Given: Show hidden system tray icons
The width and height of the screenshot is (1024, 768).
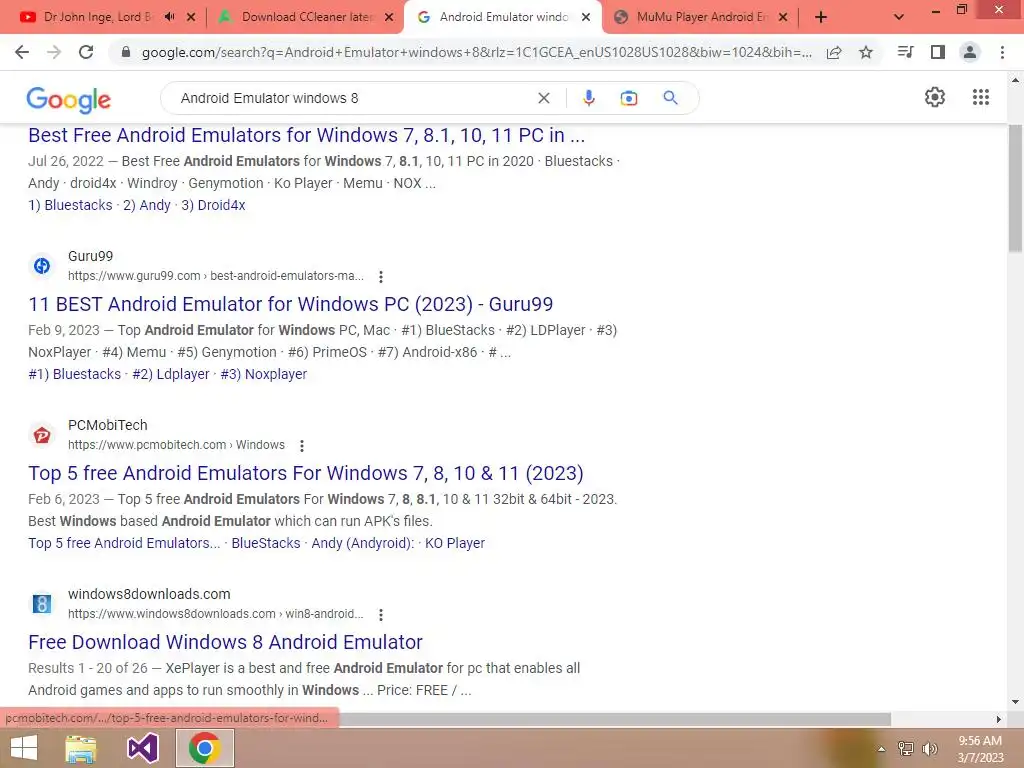Looking at the screenshot, I should click(x=881, y=750).
